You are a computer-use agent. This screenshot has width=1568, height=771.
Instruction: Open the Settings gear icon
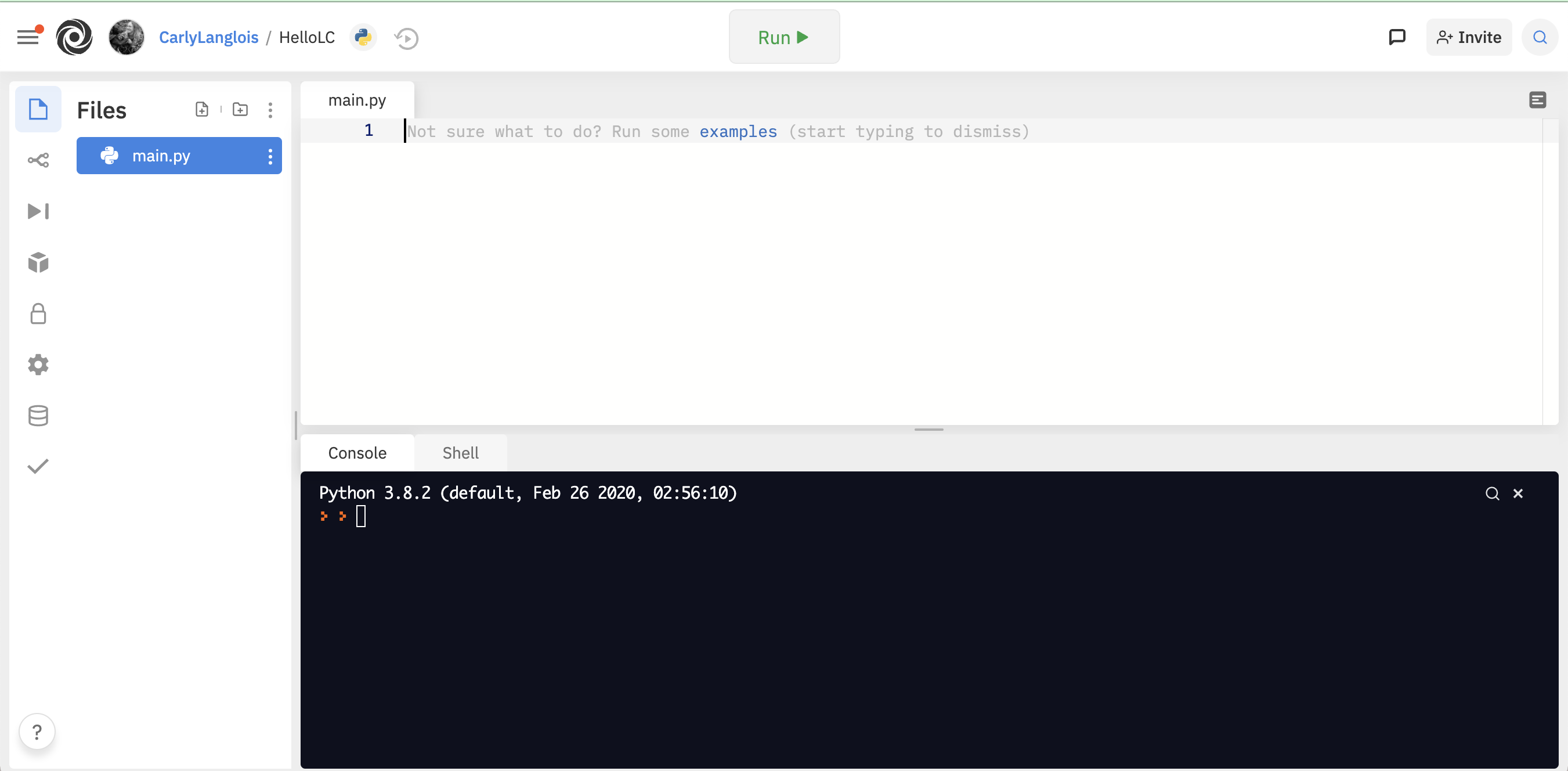click(38, 365)
